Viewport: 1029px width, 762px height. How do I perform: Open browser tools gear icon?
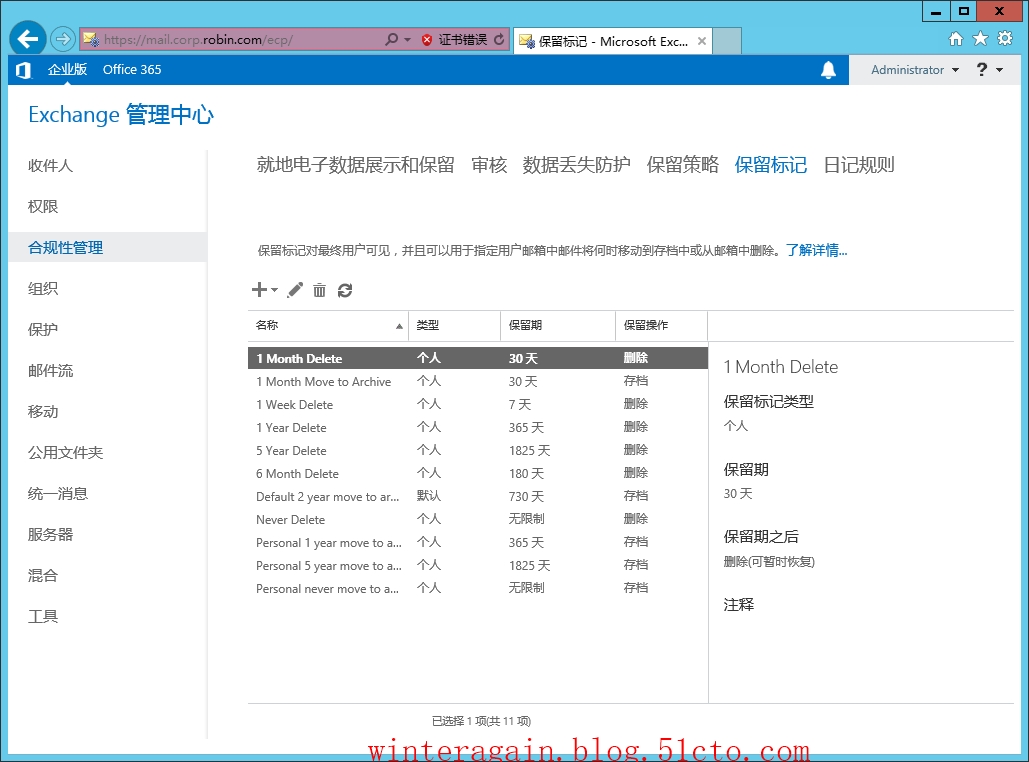pos(1005,39)
